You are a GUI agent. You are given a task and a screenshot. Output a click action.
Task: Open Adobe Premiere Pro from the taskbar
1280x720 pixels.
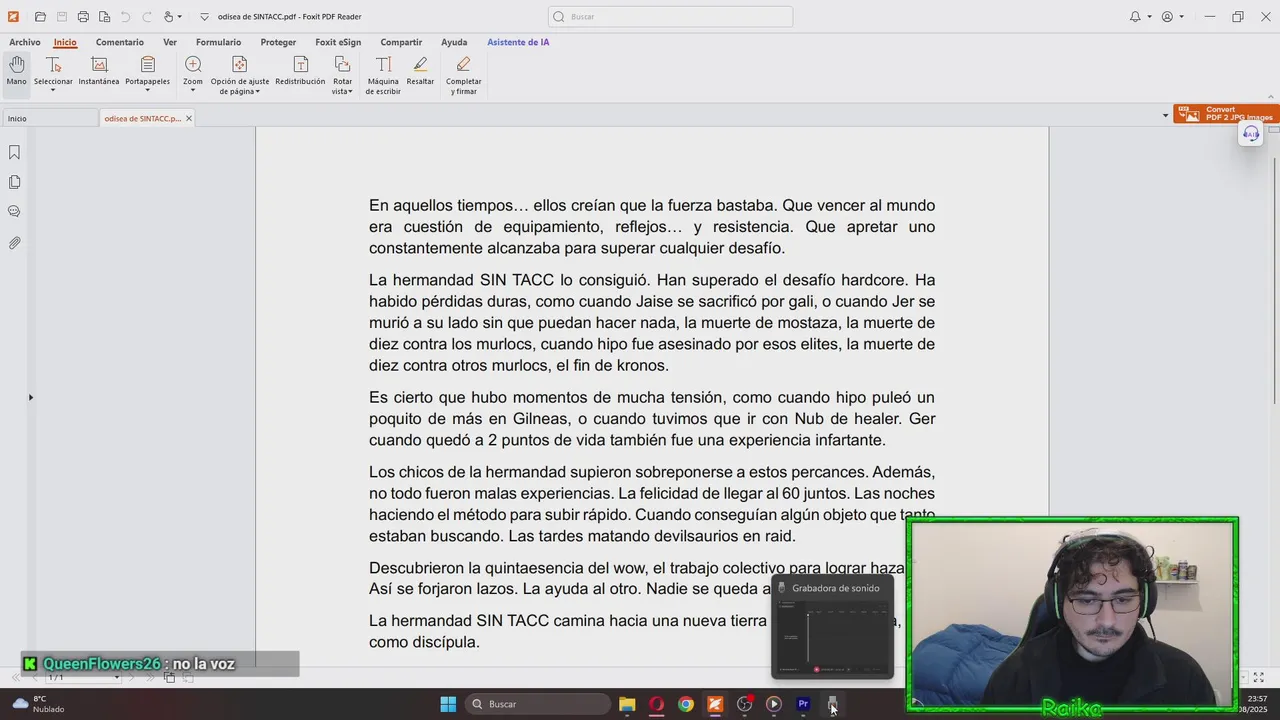pyautogui.click(x=803, y=704)
